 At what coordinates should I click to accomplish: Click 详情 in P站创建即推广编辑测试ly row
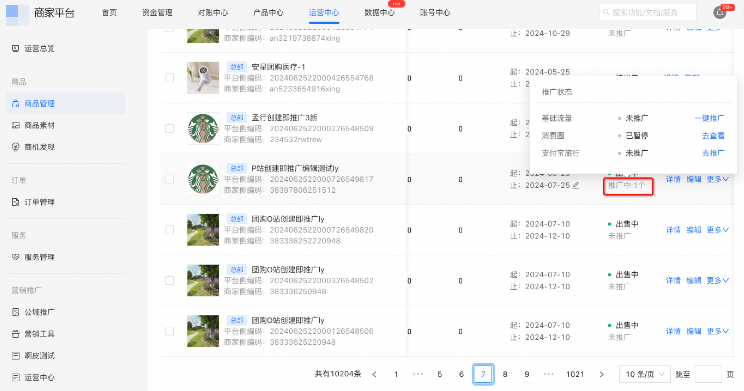(x=673, y=179)
